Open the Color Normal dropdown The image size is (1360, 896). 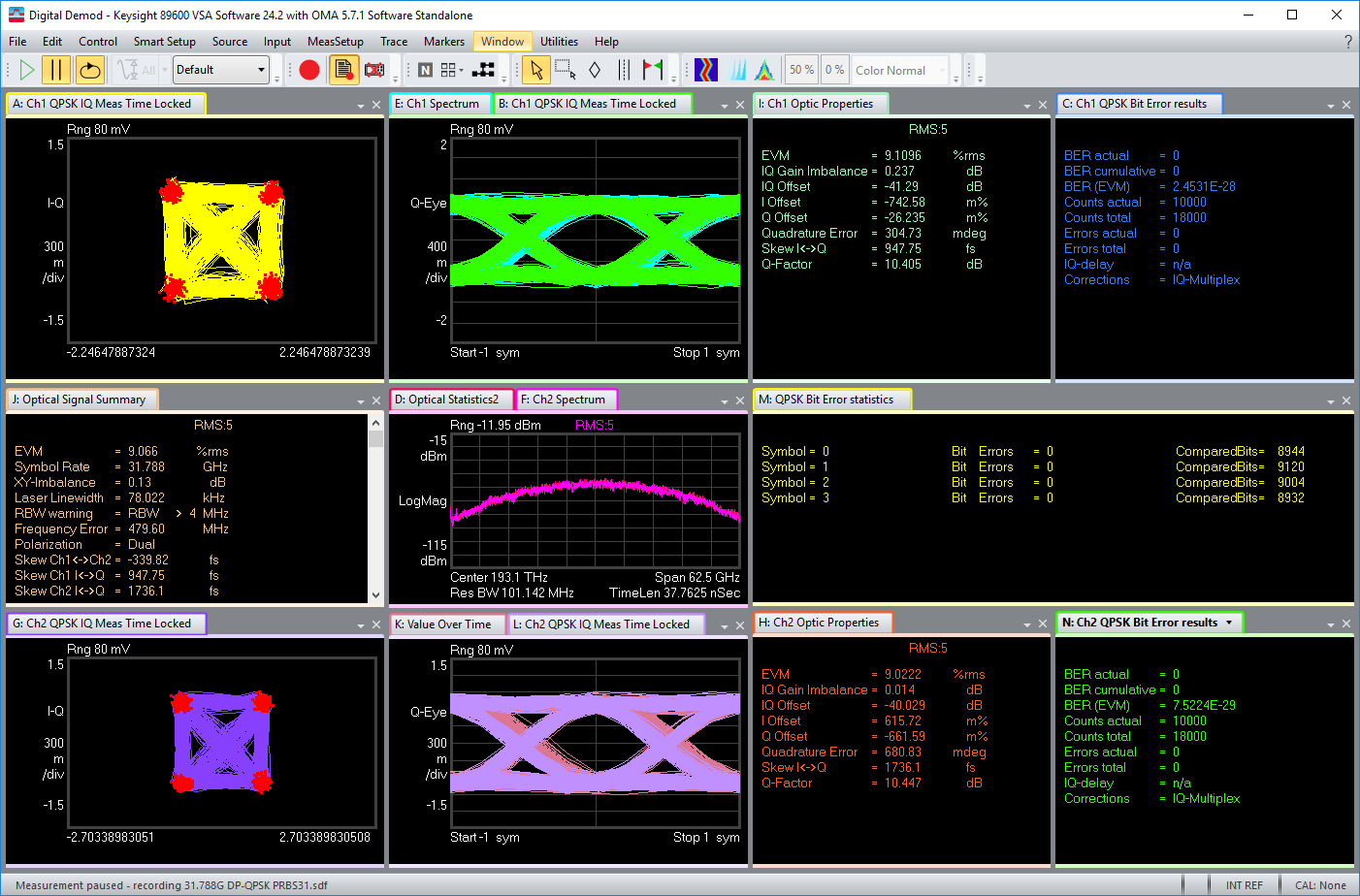899,70
